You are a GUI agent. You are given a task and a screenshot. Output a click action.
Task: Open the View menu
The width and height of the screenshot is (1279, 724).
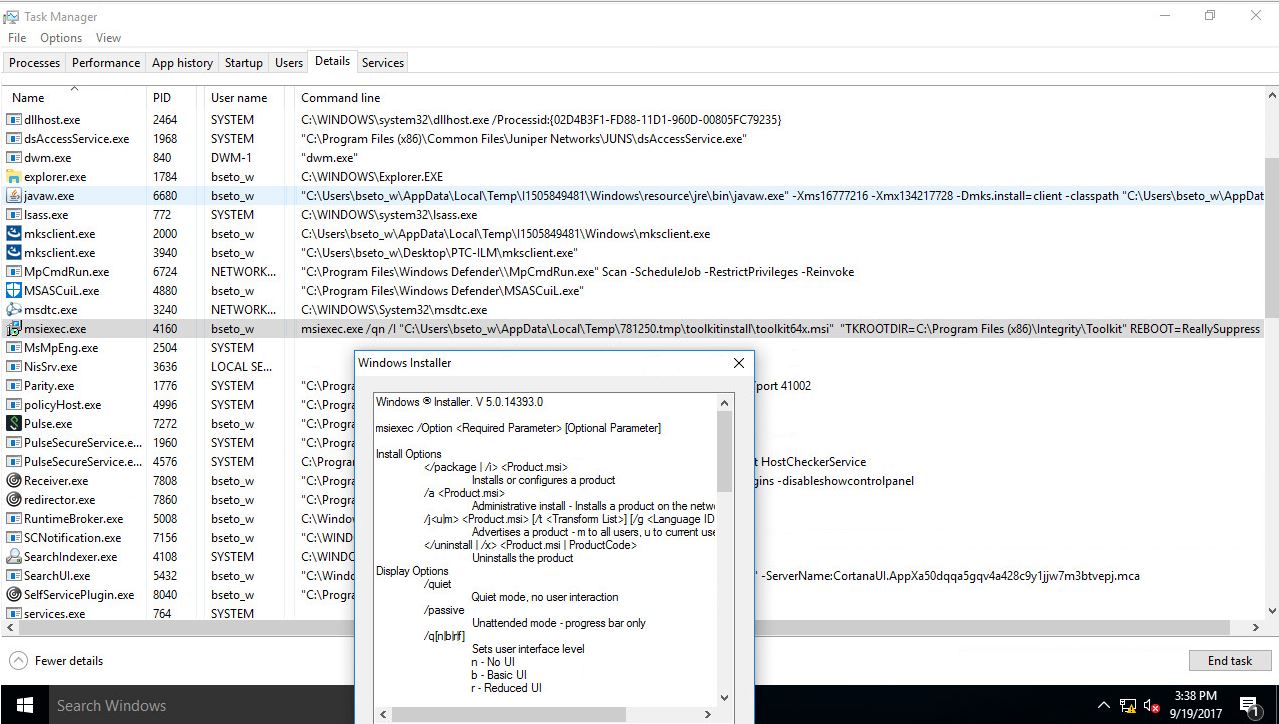tap(107, 37)
